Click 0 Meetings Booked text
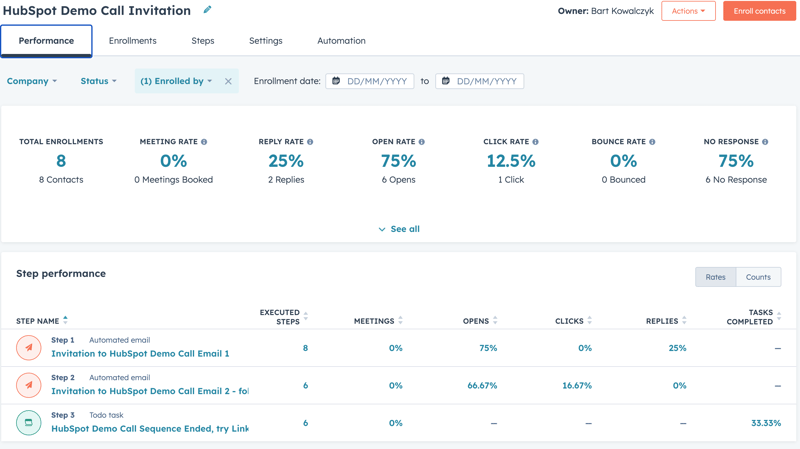Viewport: 800px width, 449px height. [x=173, y=180]
